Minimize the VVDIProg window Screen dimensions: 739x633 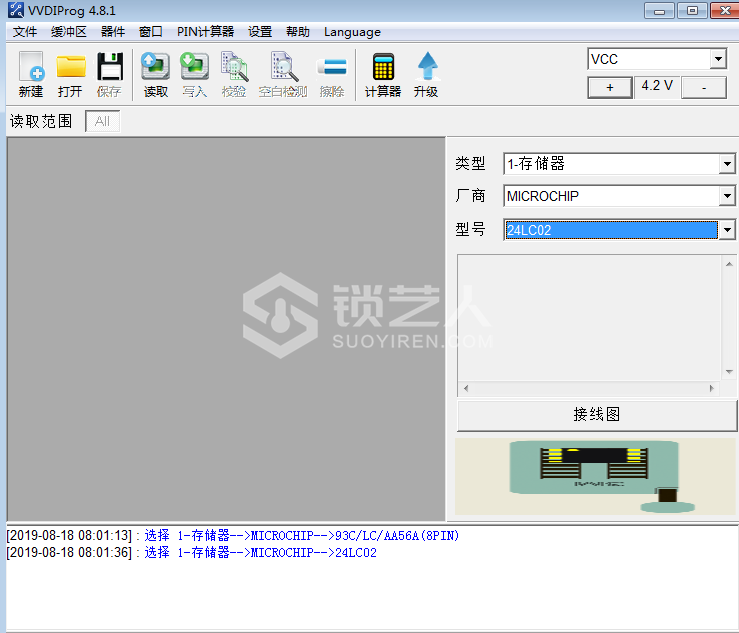(659, 11)
